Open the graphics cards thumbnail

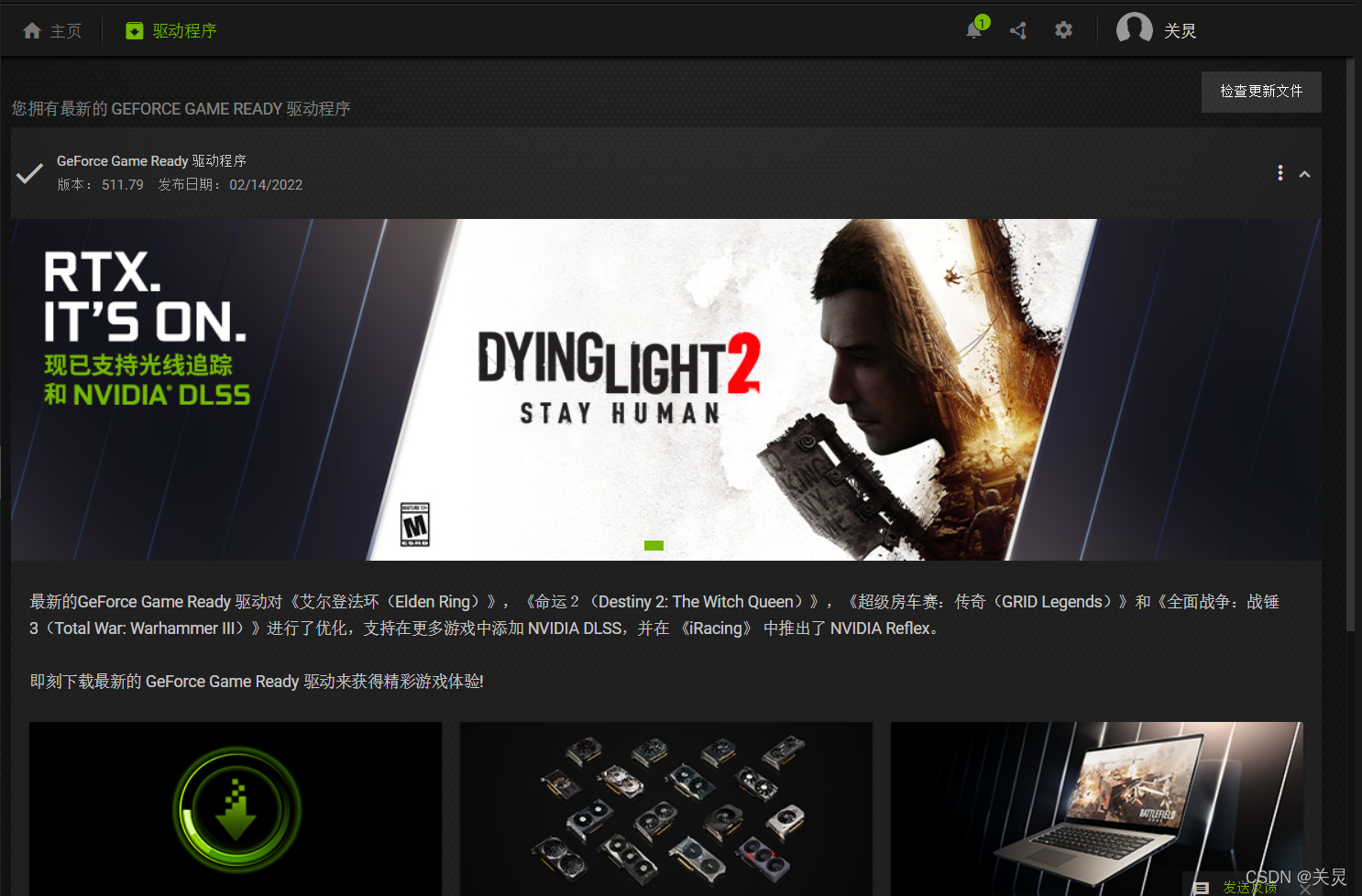(666, 809)
